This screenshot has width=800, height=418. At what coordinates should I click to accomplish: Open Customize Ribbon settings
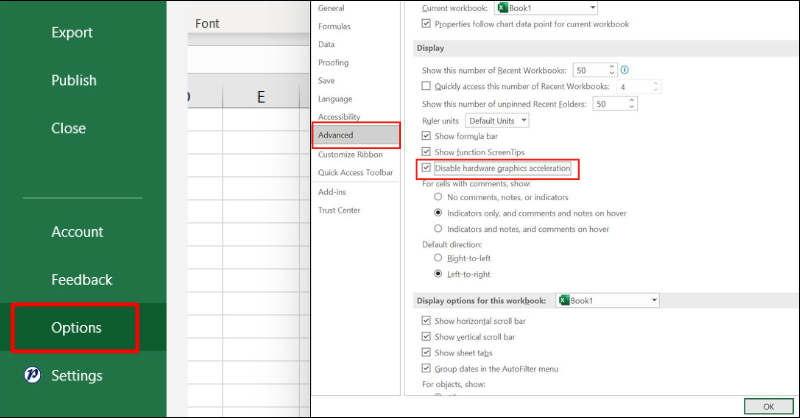click(x=350, y=155)
